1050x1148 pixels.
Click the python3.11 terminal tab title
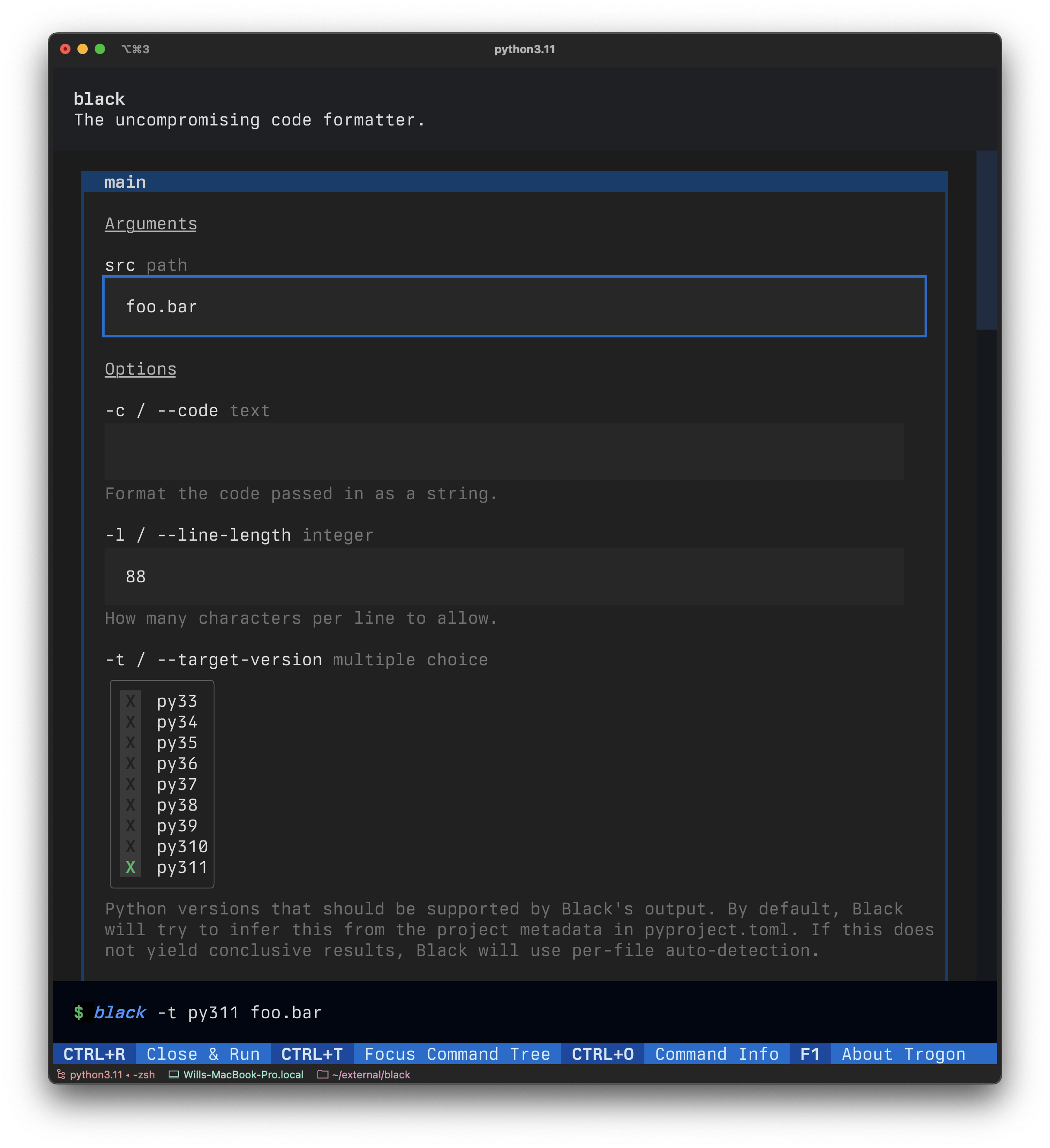click(524, 48)
